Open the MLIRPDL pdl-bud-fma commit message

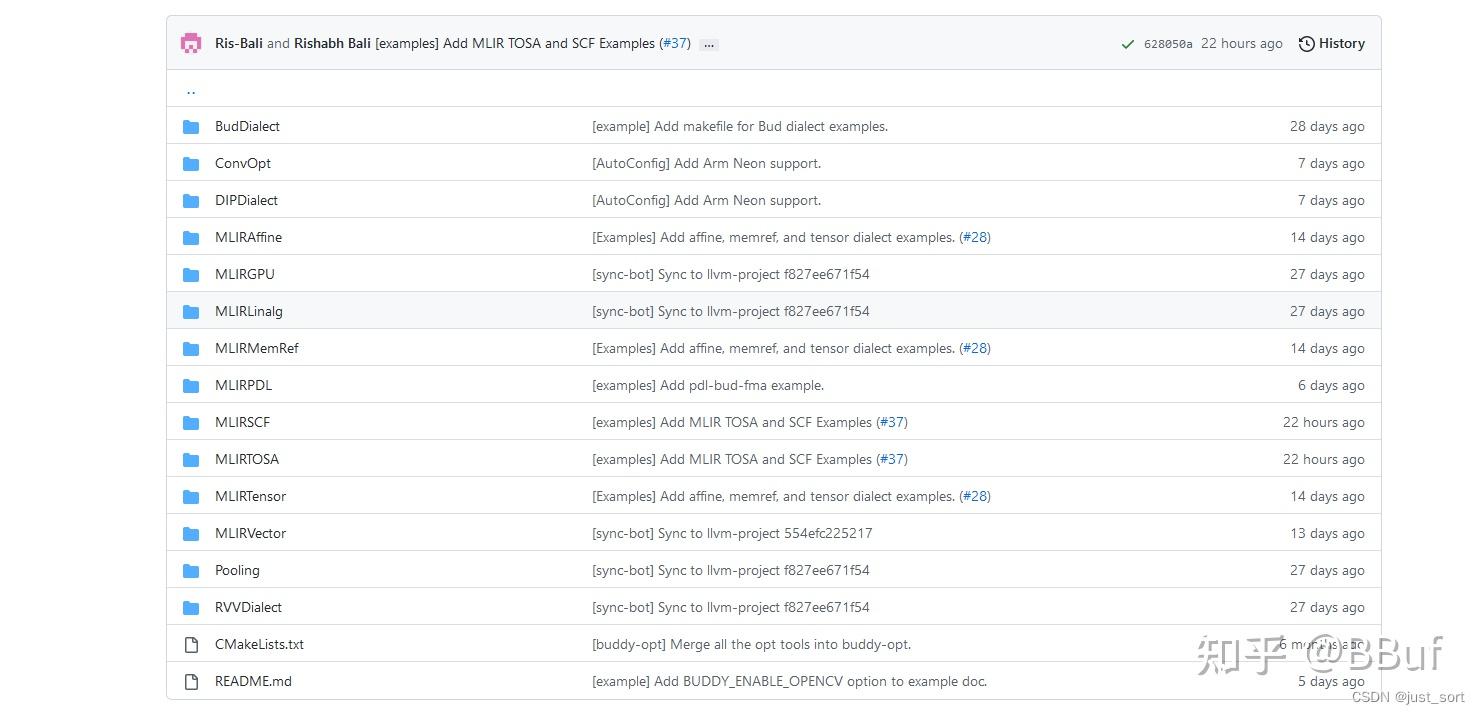point(708,386)
